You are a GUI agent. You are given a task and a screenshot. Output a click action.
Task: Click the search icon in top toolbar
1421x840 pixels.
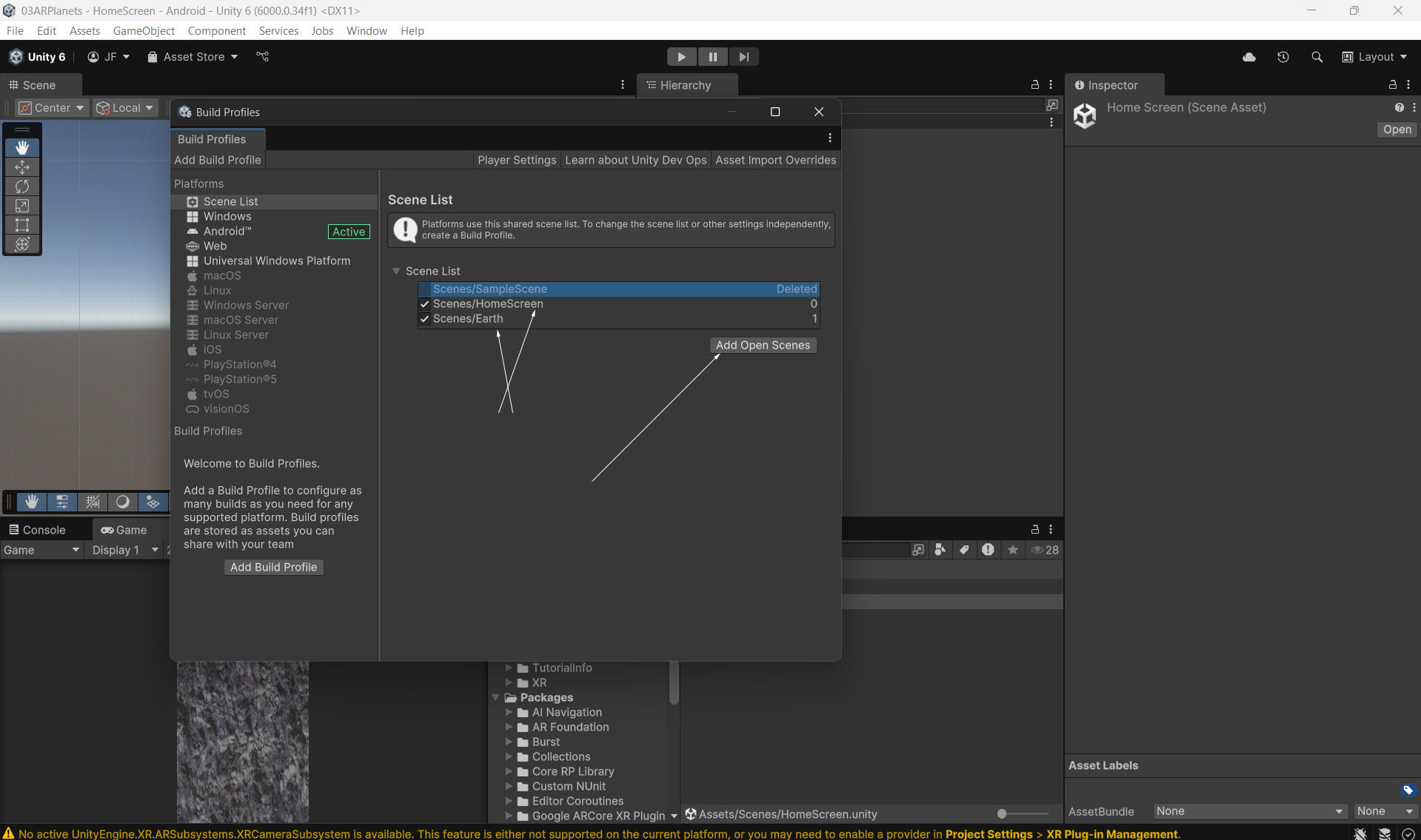pyautogui.click(x=1317, y=57)
